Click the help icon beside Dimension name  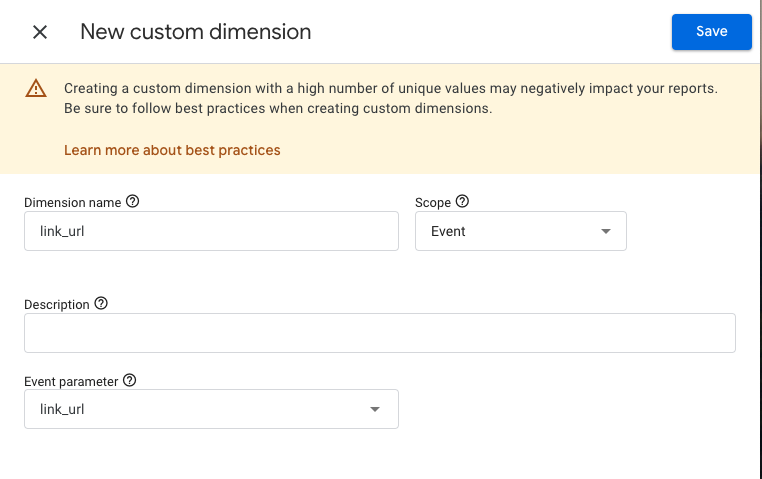(133, 202)
